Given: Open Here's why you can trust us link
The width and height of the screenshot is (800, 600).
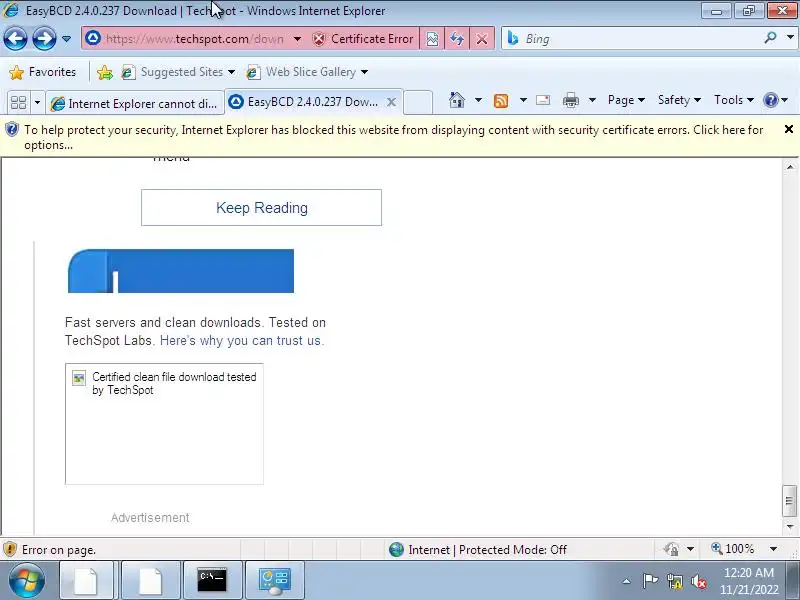Looking at the screenshot, I should 242,340.
